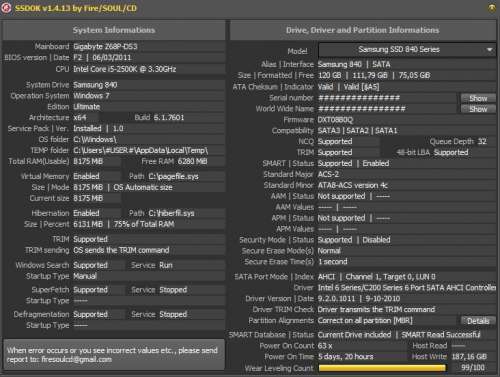Select Secure Erase Time value 1 second

tap(333, 262)
